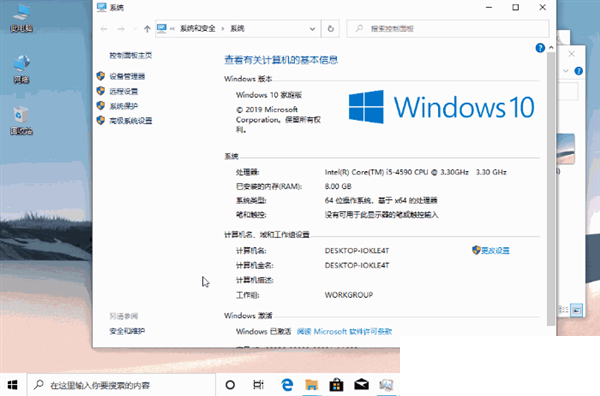Click the scroll-up arrow of the scrollbar
The image size is (600, 396).
[551, 47]
